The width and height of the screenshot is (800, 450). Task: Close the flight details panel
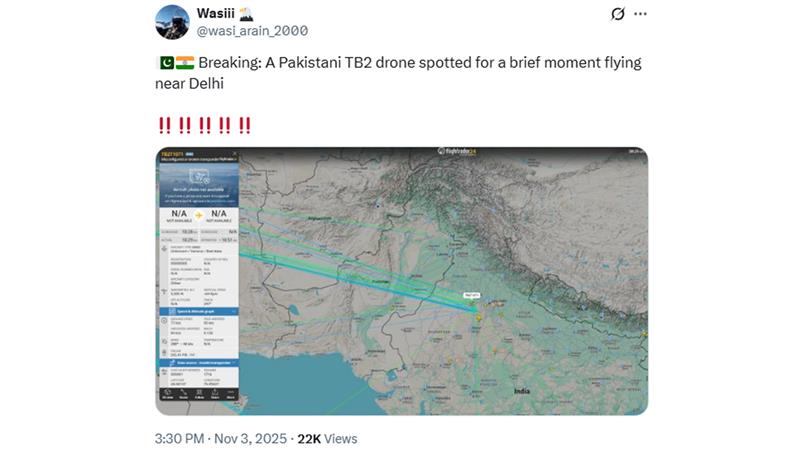tap(235, 154)
